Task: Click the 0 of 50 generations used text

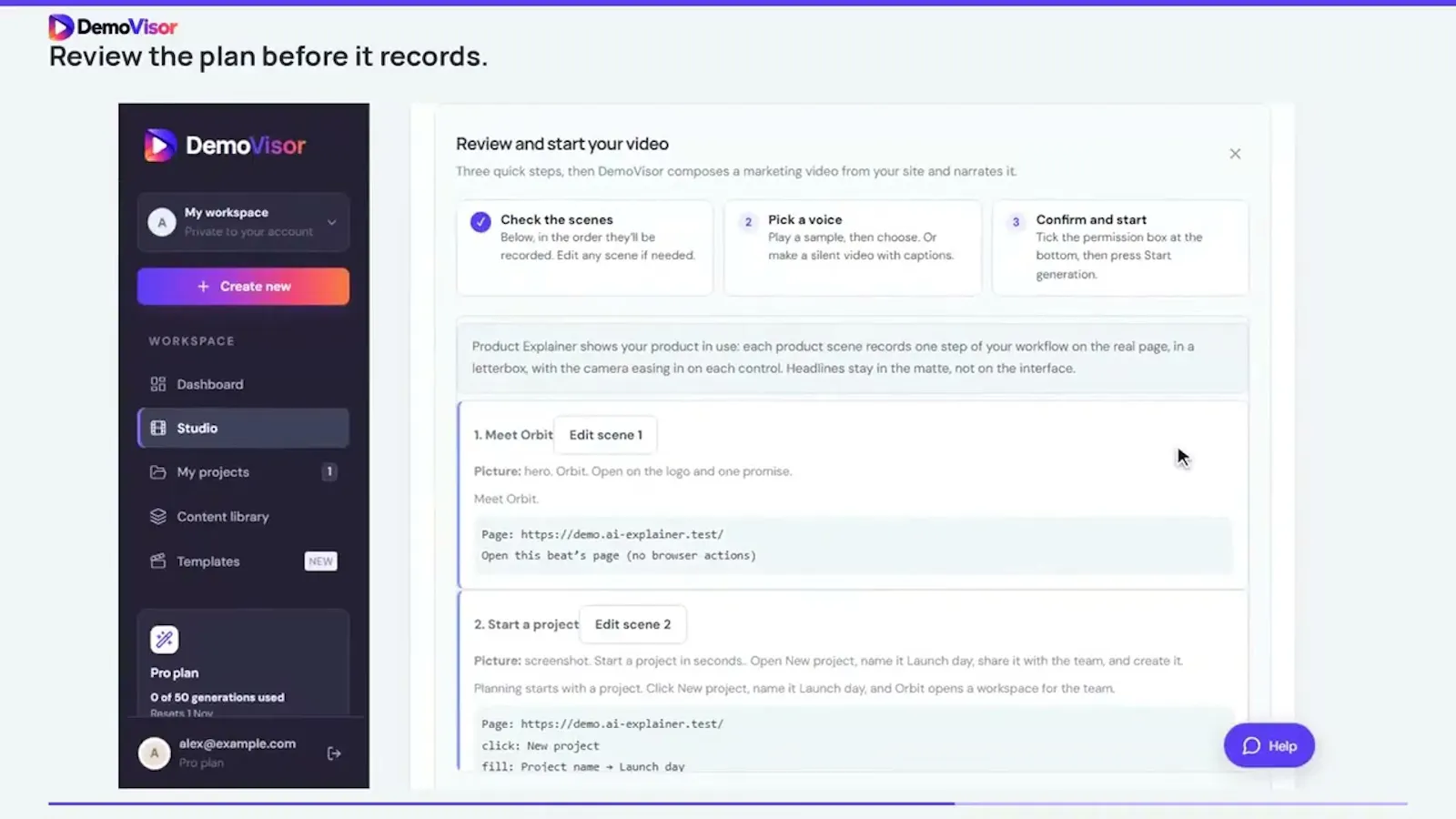Action: (x=217, y=697)
